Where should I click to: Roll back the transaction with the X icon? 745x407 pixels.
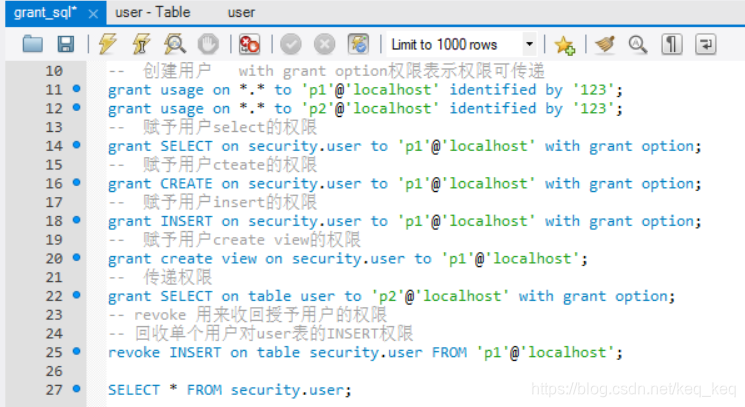click(325, 45)
